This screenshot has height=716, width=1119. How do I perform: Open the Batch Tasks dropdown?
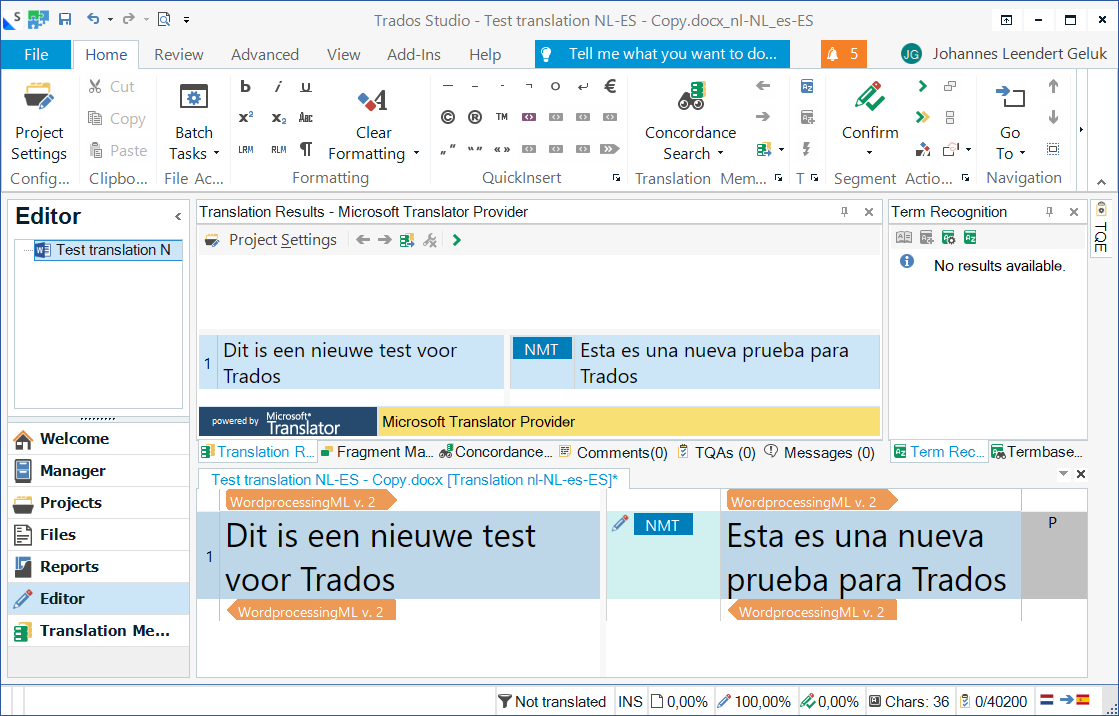pyautogui.click(x=193, y=121)
